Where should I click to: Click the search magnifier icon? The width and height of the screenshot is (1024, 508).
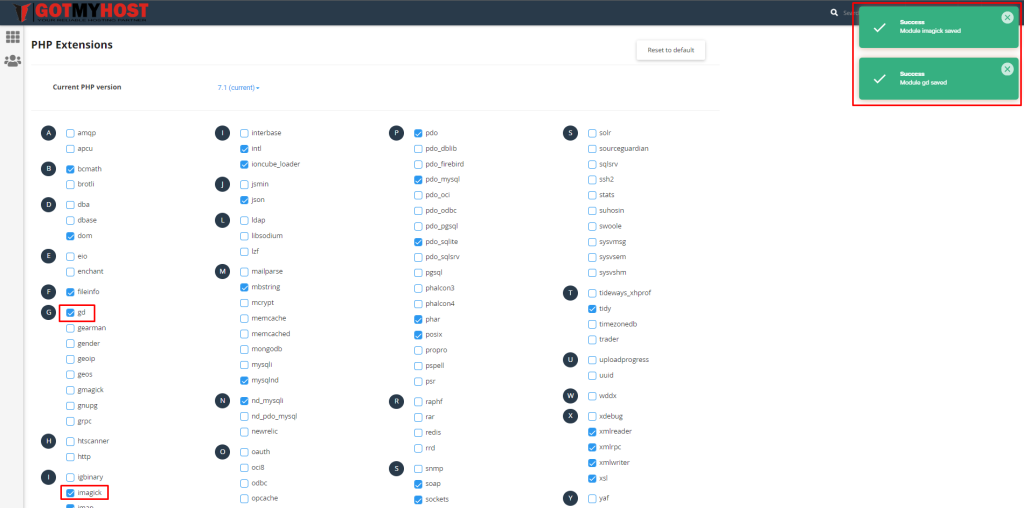[x=835, y=13]
